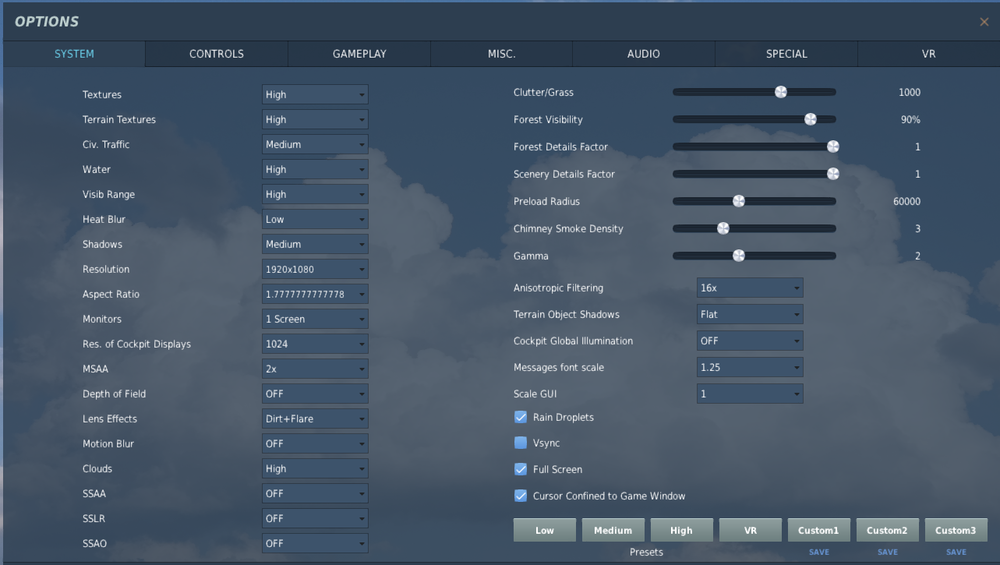Toggle Cursor Confined to Game Window

pyautogui.click(x=520, y=495)
